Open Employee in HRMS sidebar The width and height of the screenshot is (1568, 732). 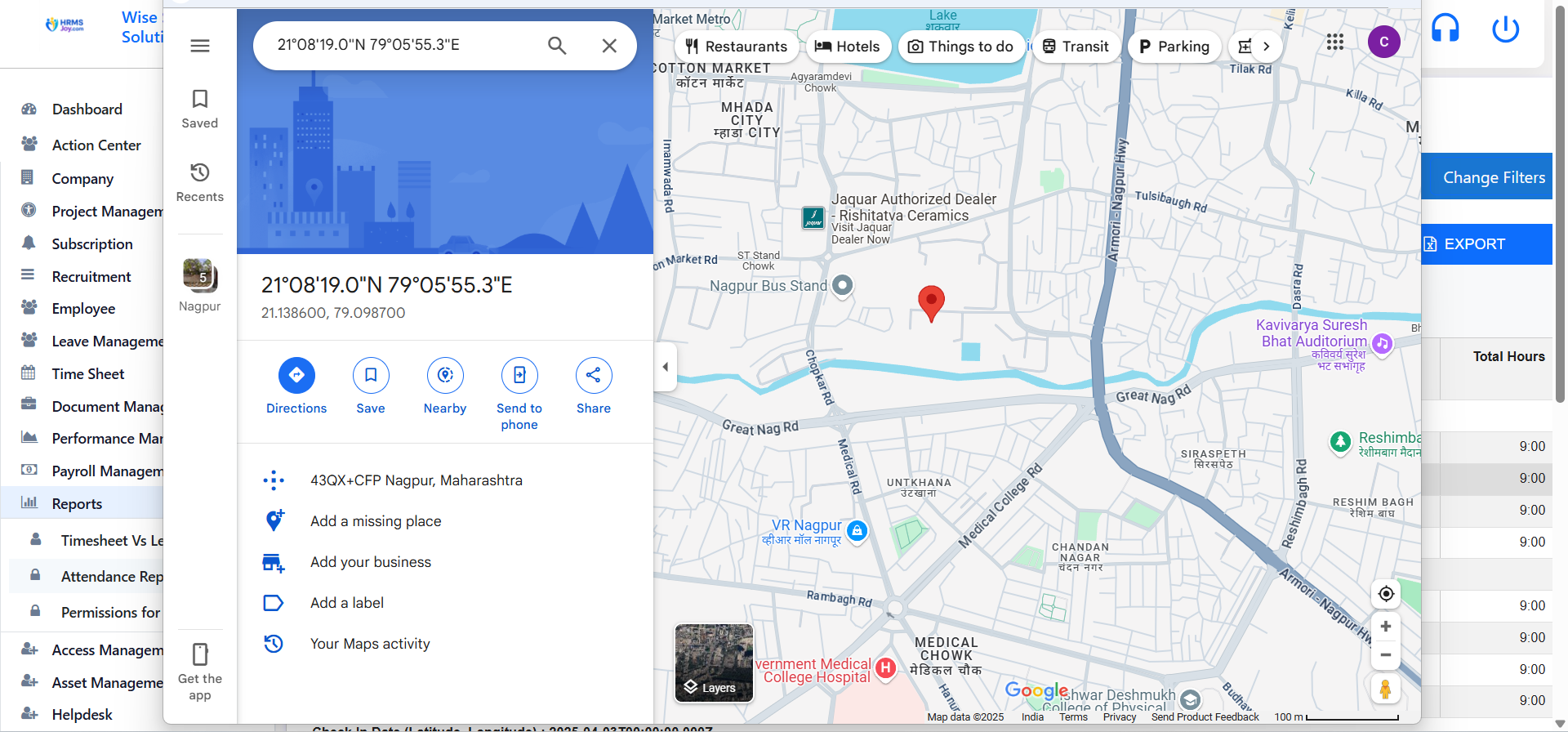(x=82, y=309)
